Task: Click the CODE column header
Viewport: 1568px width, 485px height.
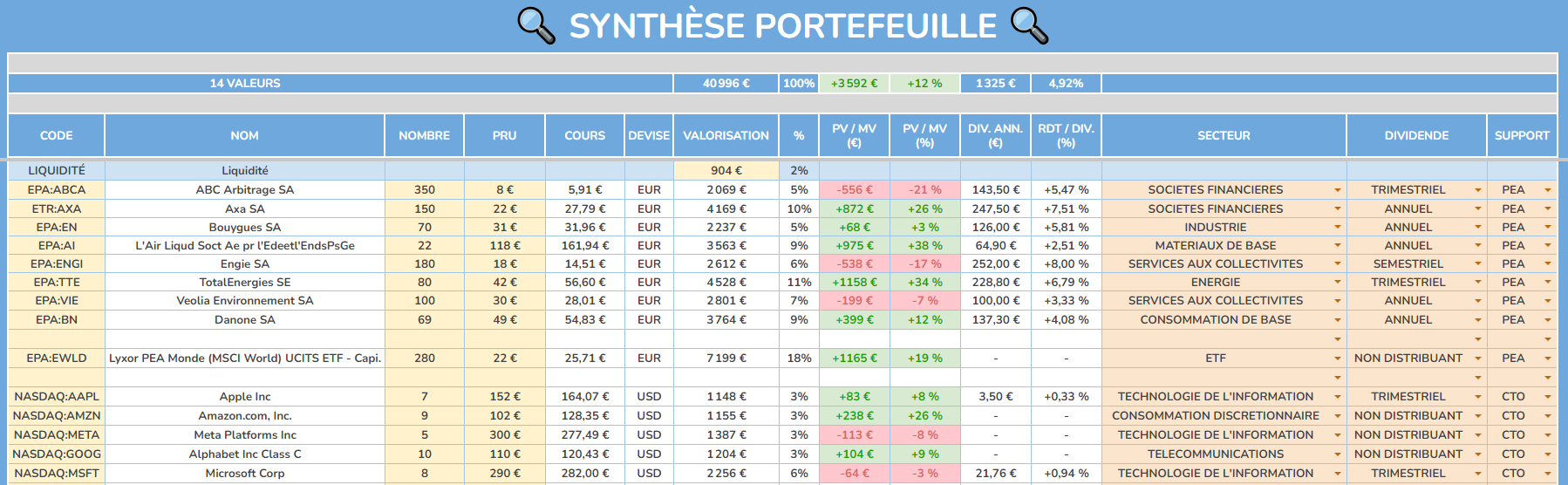Action: coord(57,135)
